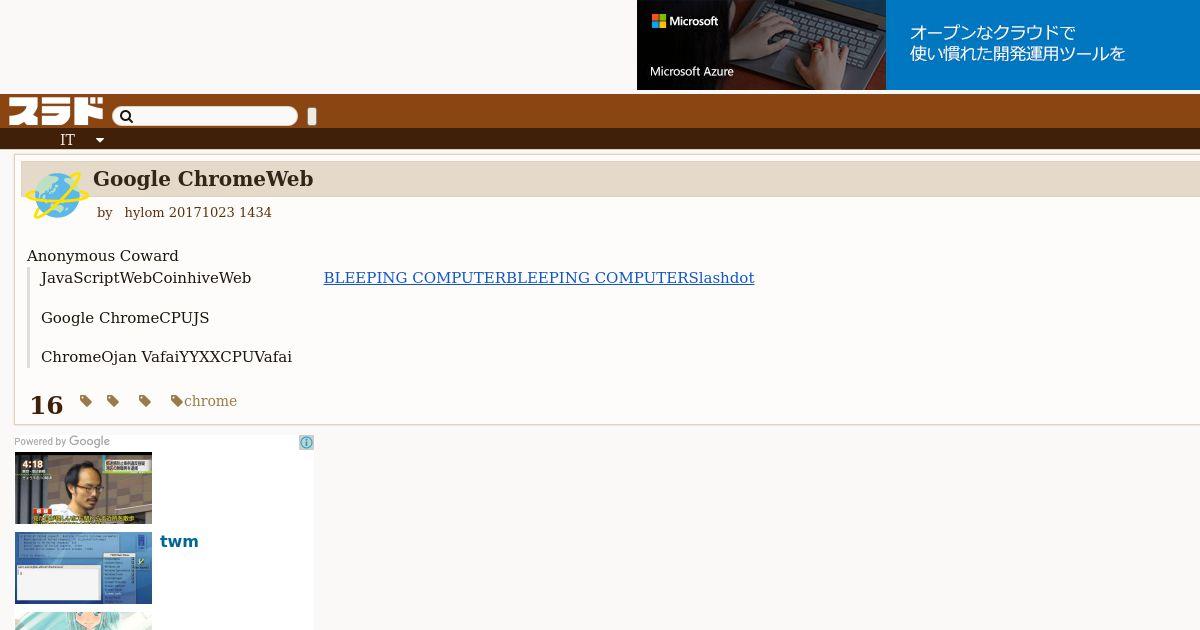1200x630 pixels.
Task: Click the Slashdot Japan logo
Action: pos(56,111)
